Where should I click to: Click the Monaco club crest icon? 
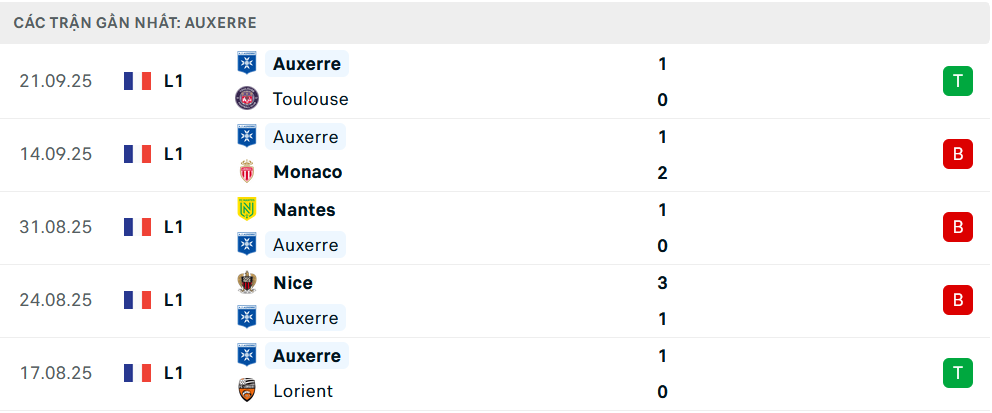[x=245, y=172]
